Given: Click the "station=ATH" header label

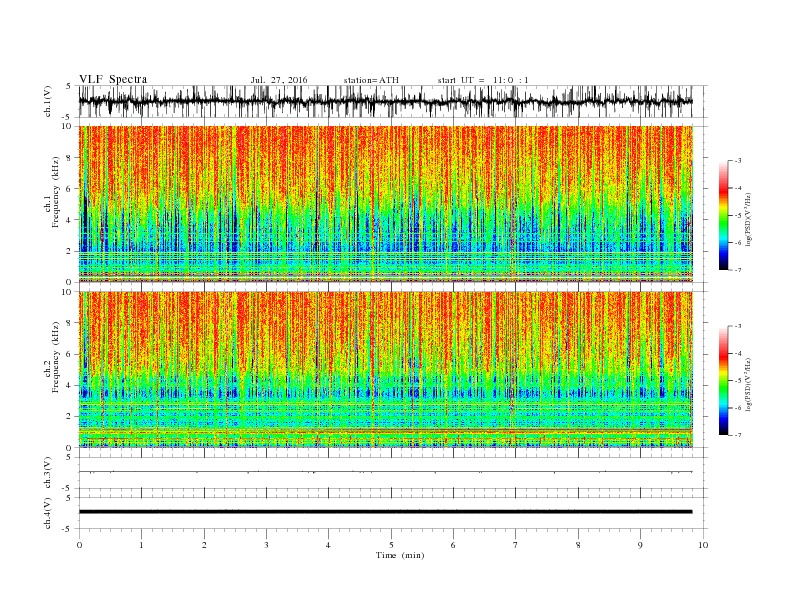Looking at the screenshot, I should tap(371, 80).
